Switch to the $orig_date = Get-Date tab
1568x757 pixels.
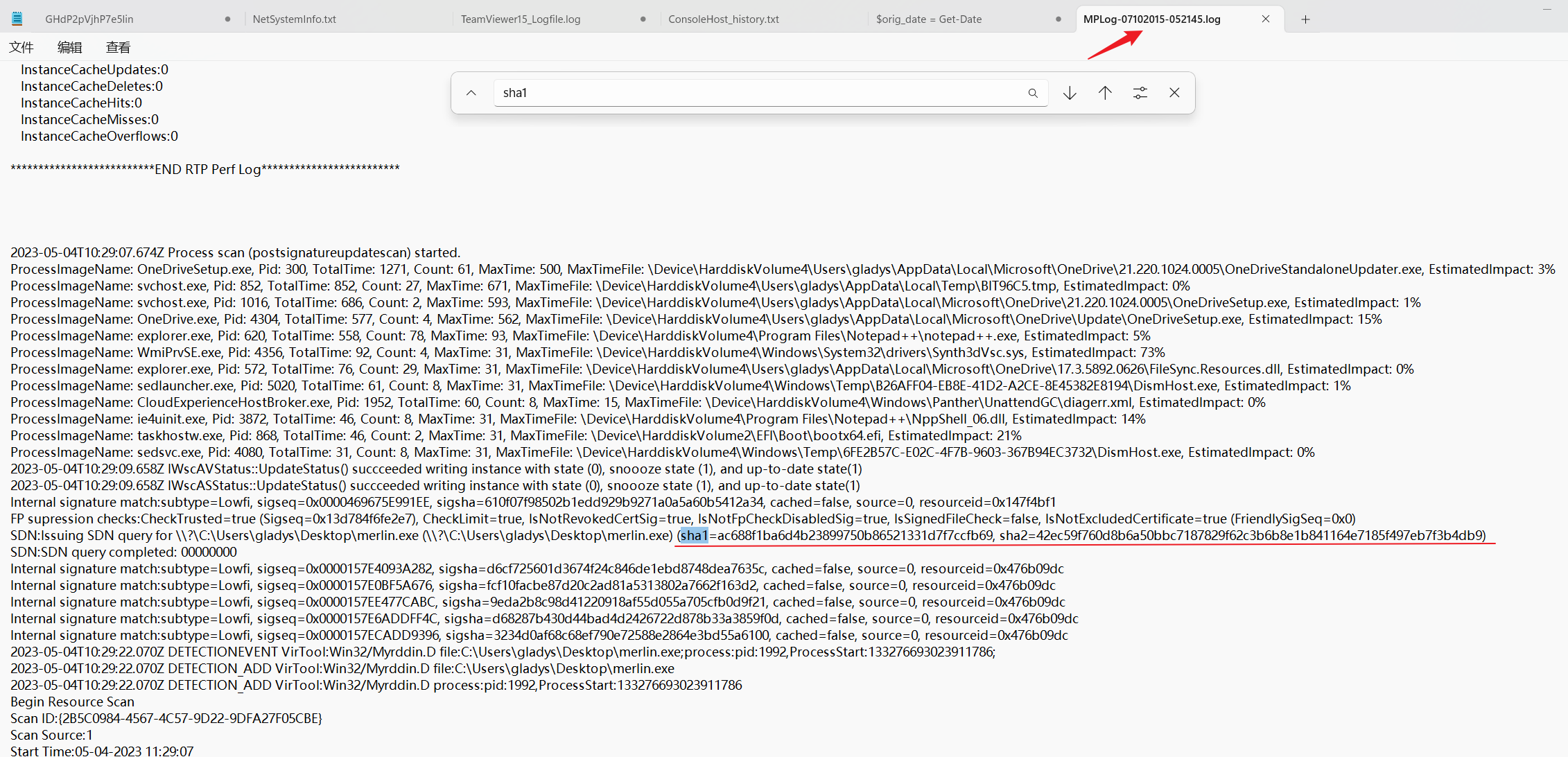click(x=929, y=19)
